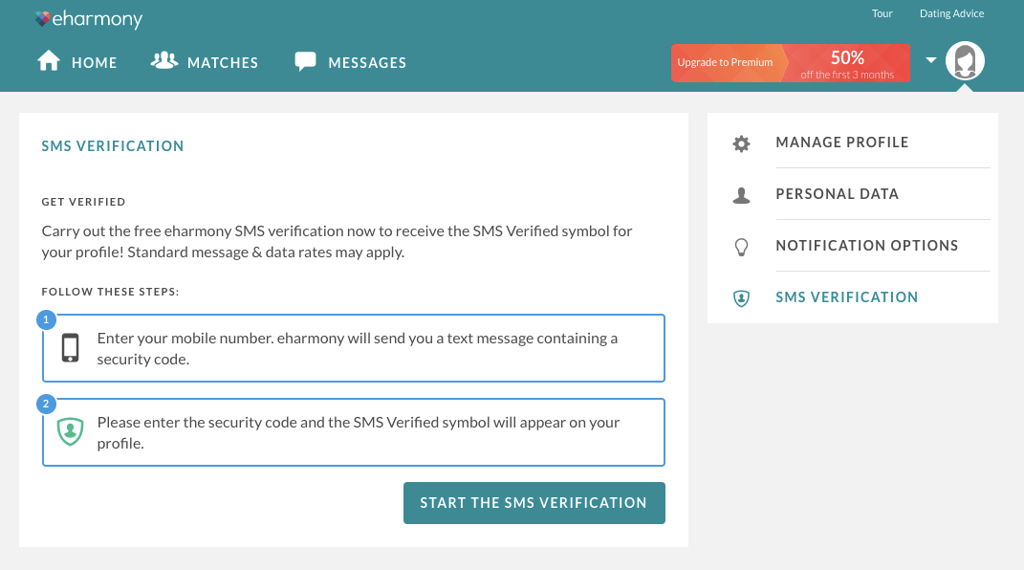Click the Matches people icon
The height and width of the screenshot is (570, 1024).
click(164, 61)
